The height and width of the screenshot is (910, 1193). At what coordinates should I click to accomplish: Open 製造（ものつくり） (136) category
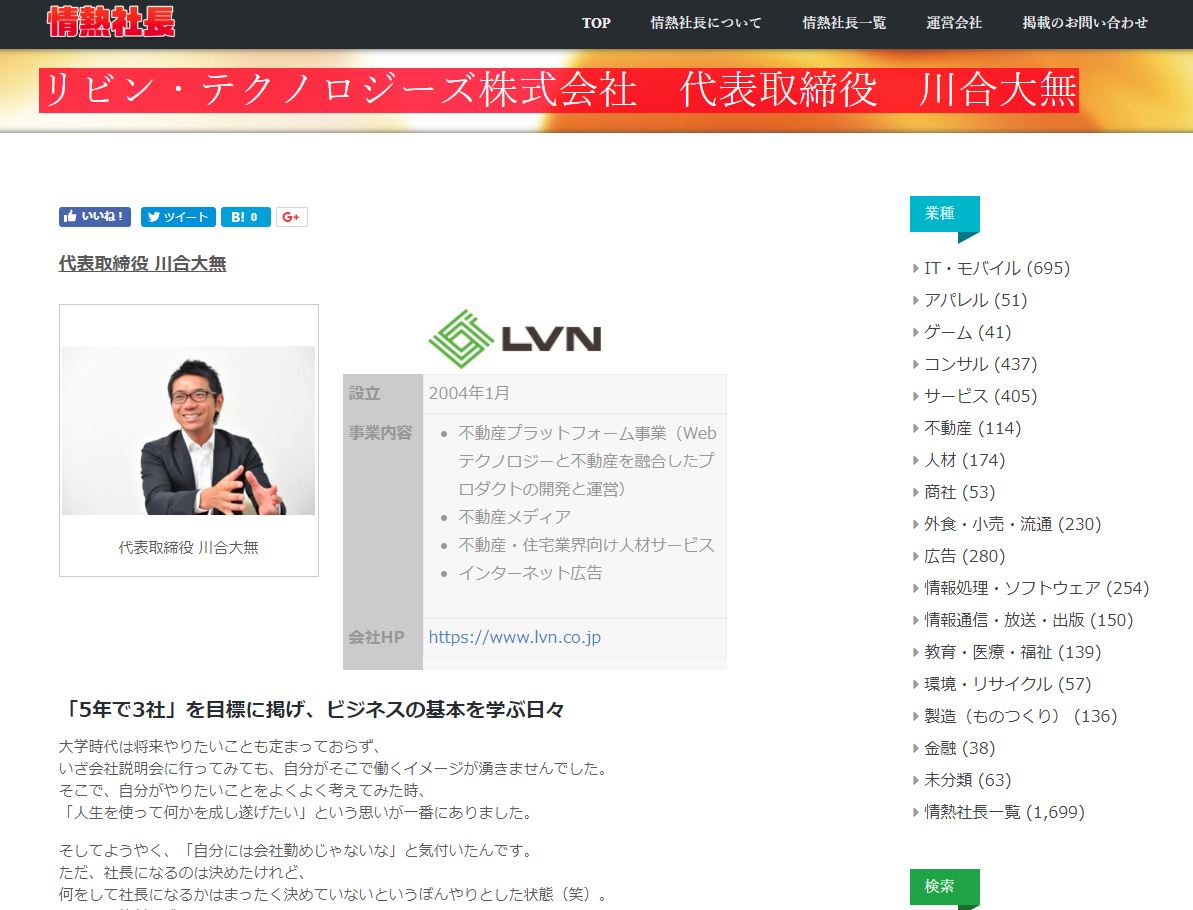tap(1020, 715)
